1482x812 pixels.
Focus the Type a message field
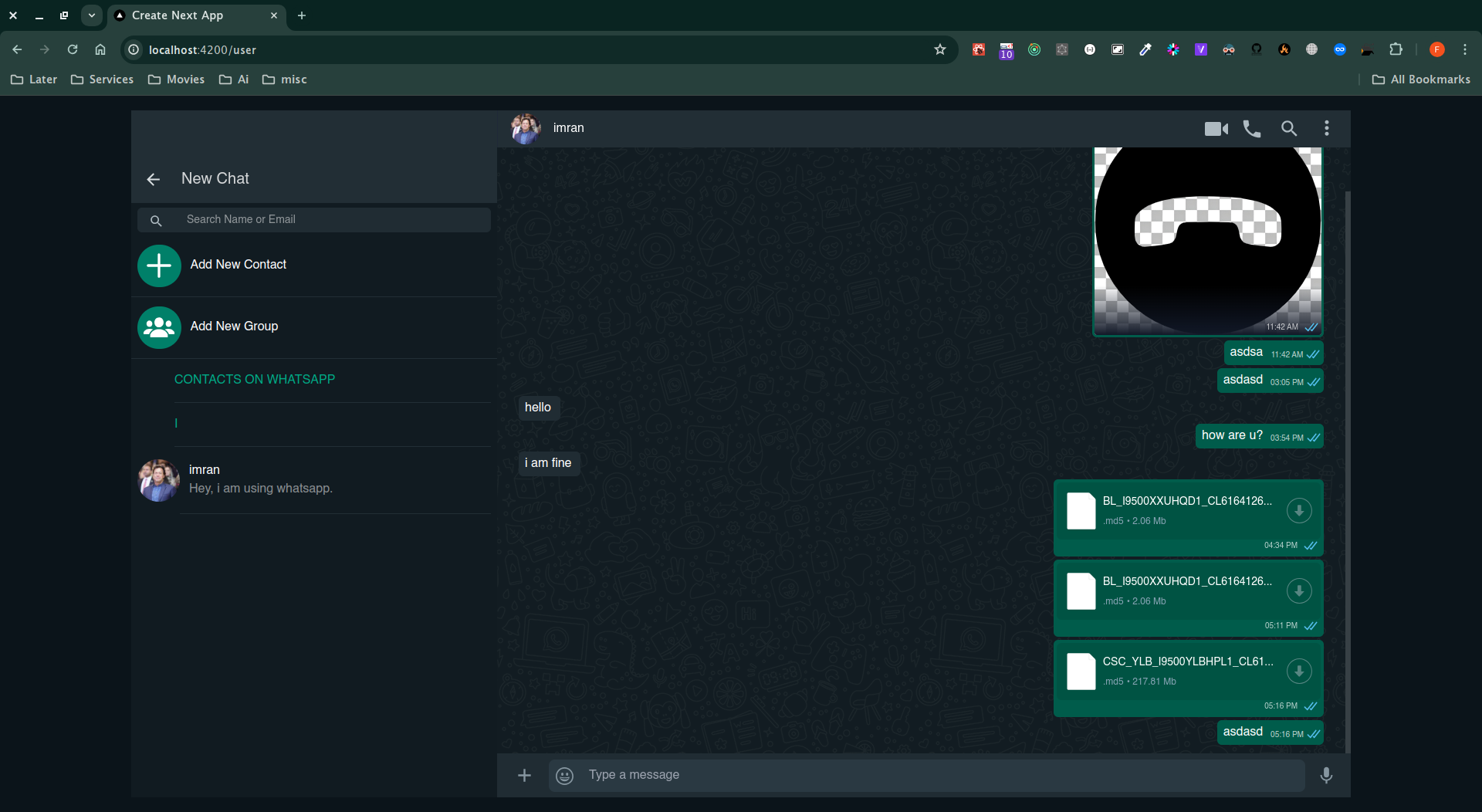(926, 775)
